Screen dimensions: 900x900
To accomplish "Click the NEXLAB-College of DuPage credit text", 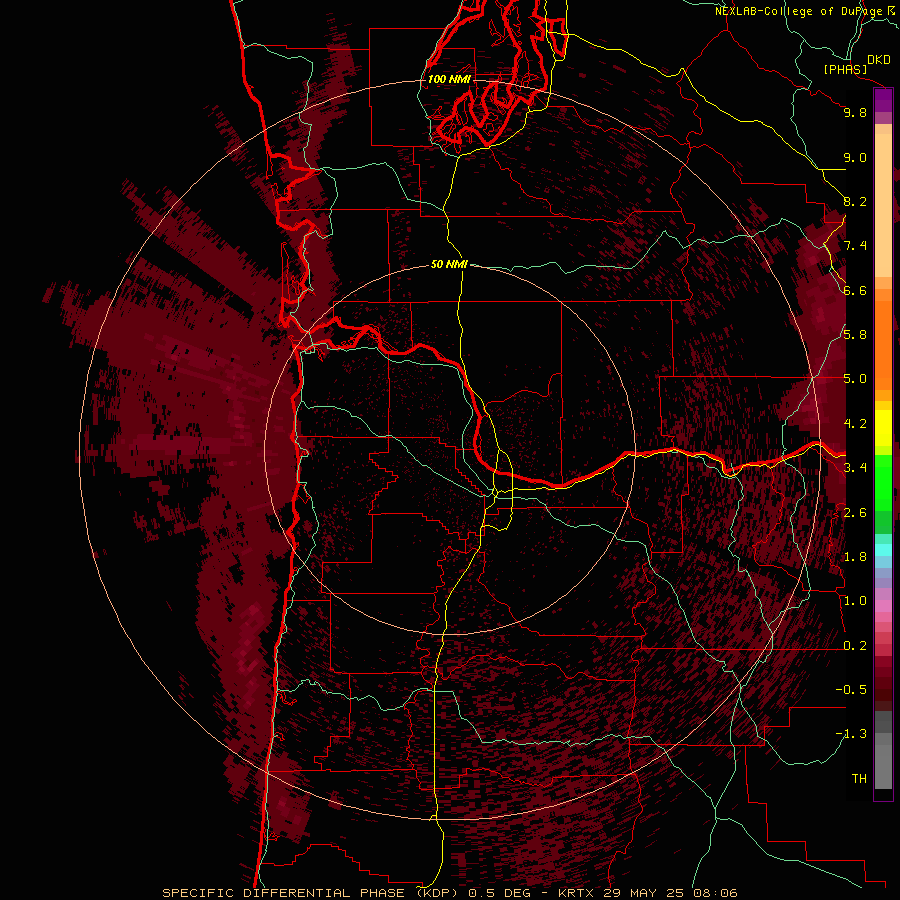I will [800, 11].
